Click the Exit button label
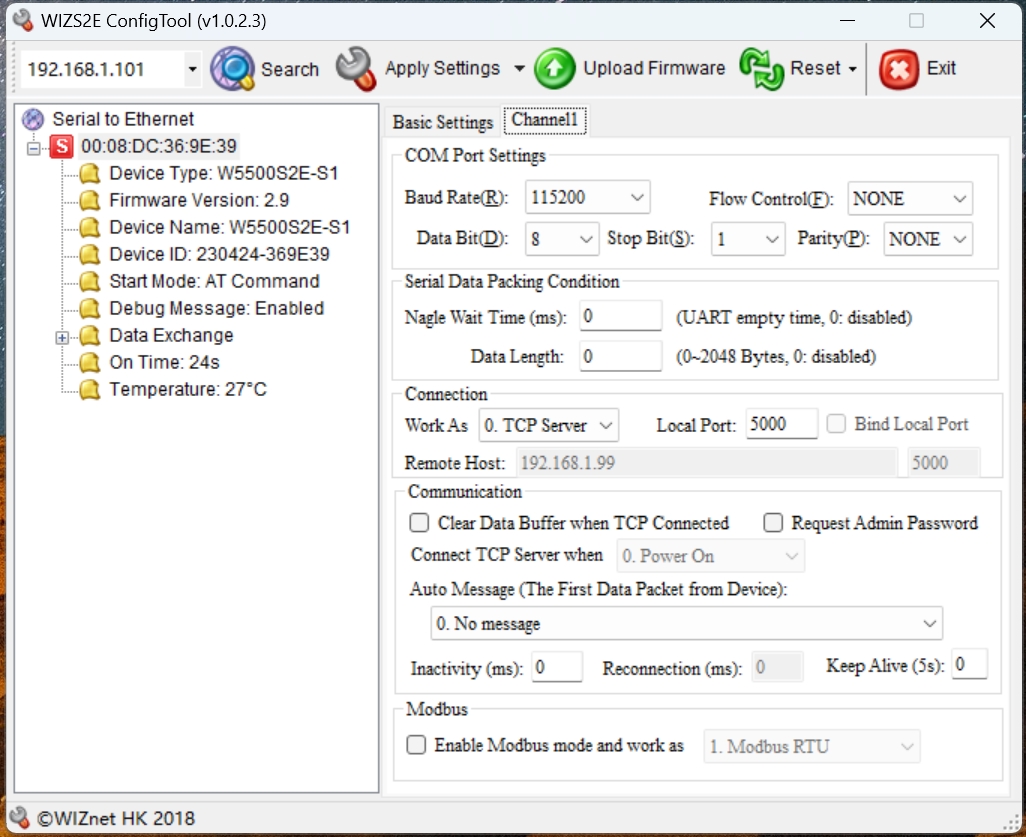The width and height of the screenshot is (1026, 837). click(941, 68)
